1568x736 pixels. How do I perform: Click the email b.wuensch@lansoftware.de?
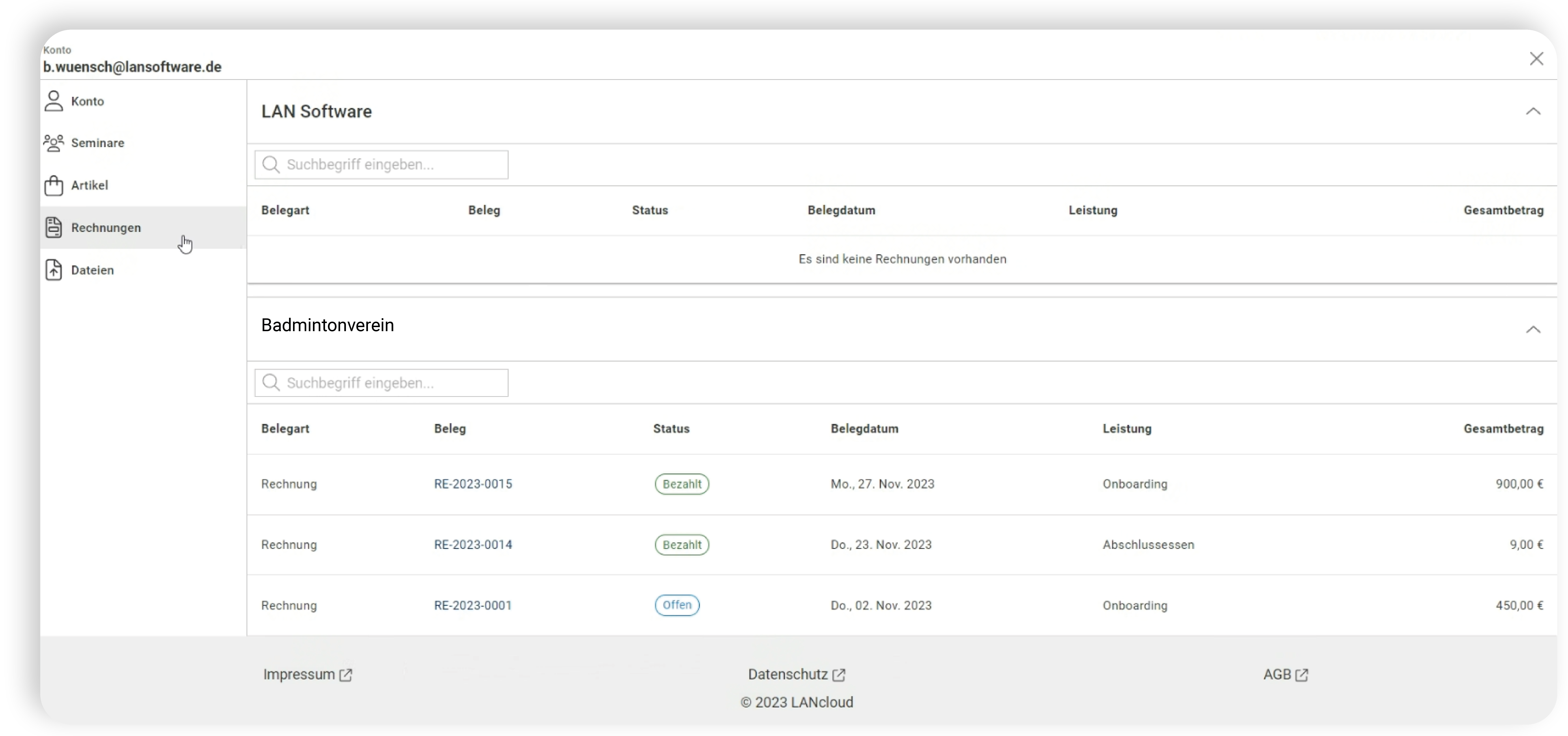132,67
